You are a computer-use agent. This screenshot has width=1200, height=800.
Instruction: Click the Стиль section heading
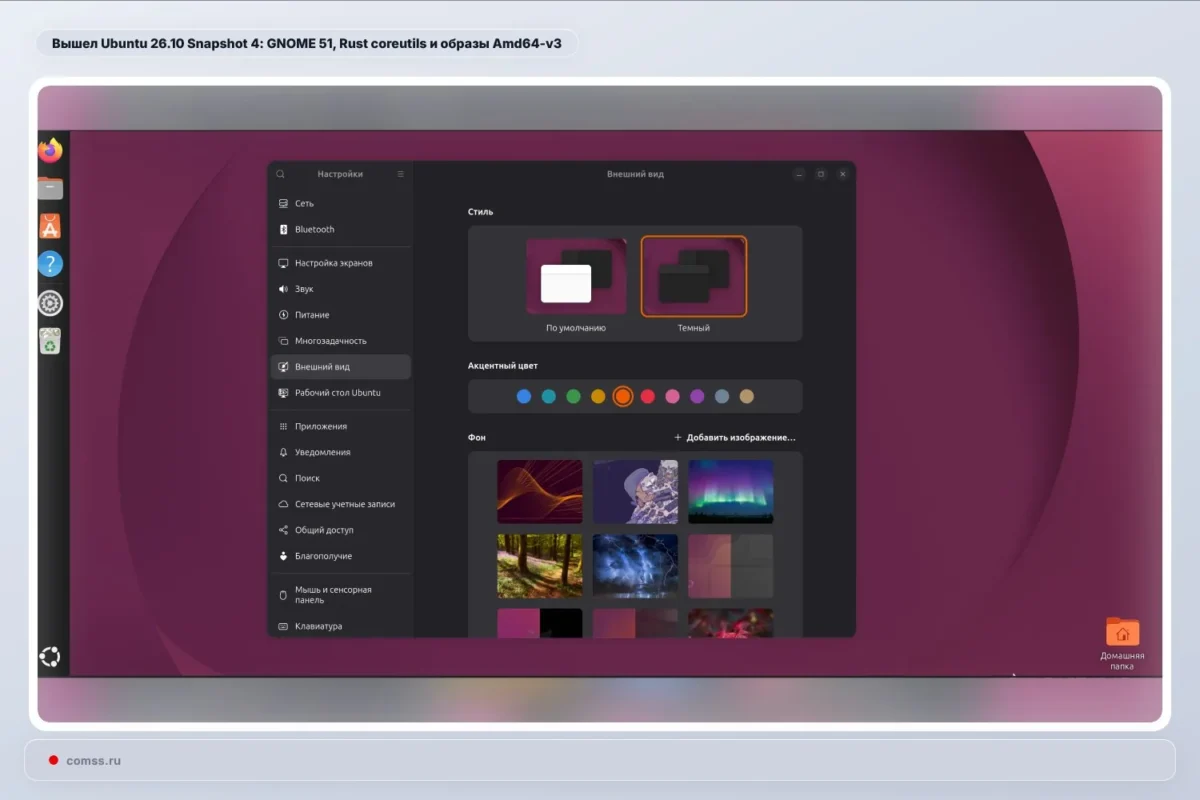click(x=480, y=212)
